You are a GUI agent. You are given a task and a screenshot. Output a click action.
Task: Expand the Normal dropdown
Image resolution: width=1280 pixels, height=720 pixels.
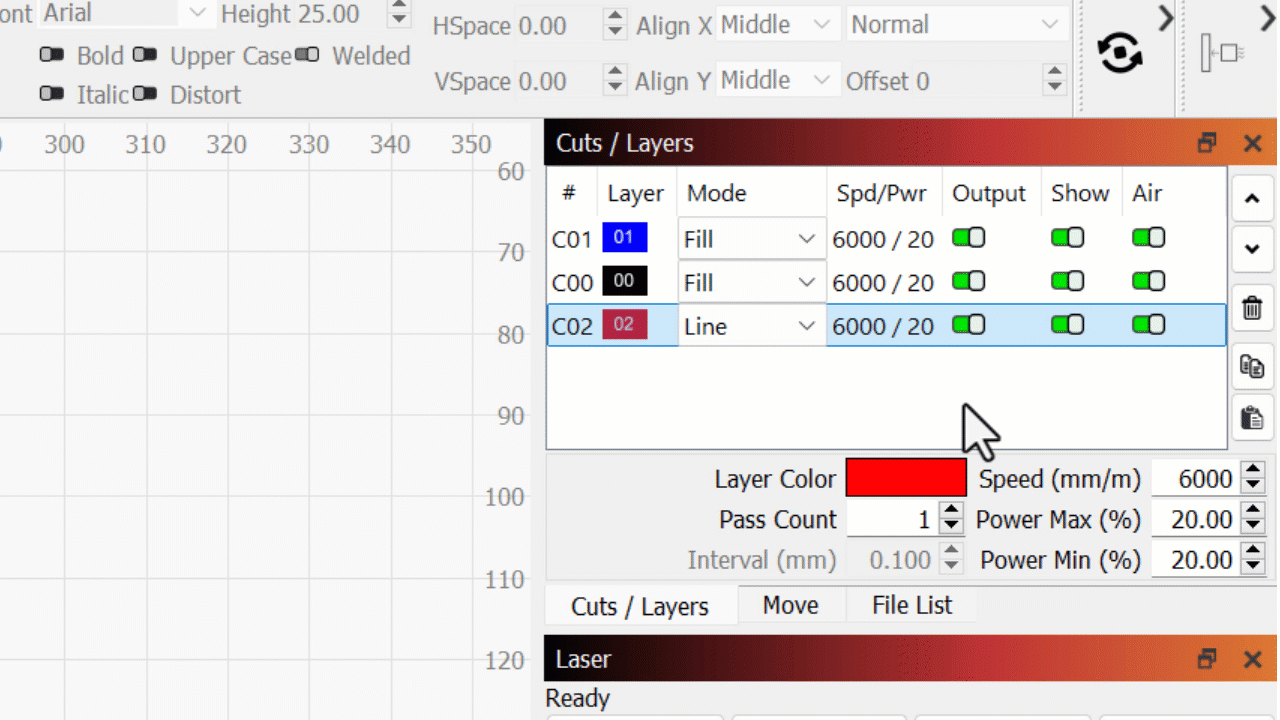[x=954, y=25]
